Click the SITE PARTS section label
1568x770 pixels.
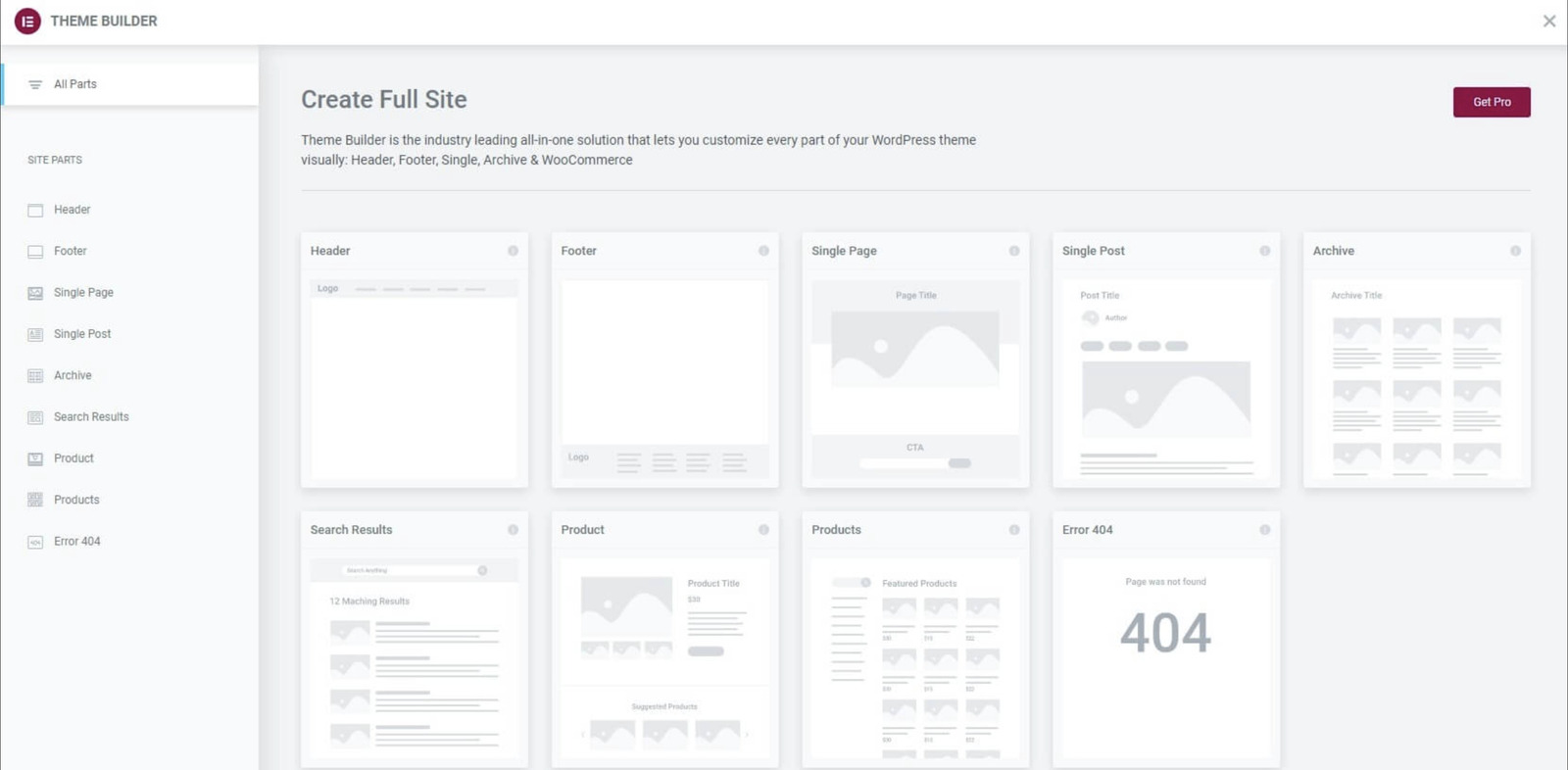tap(55, 160)
